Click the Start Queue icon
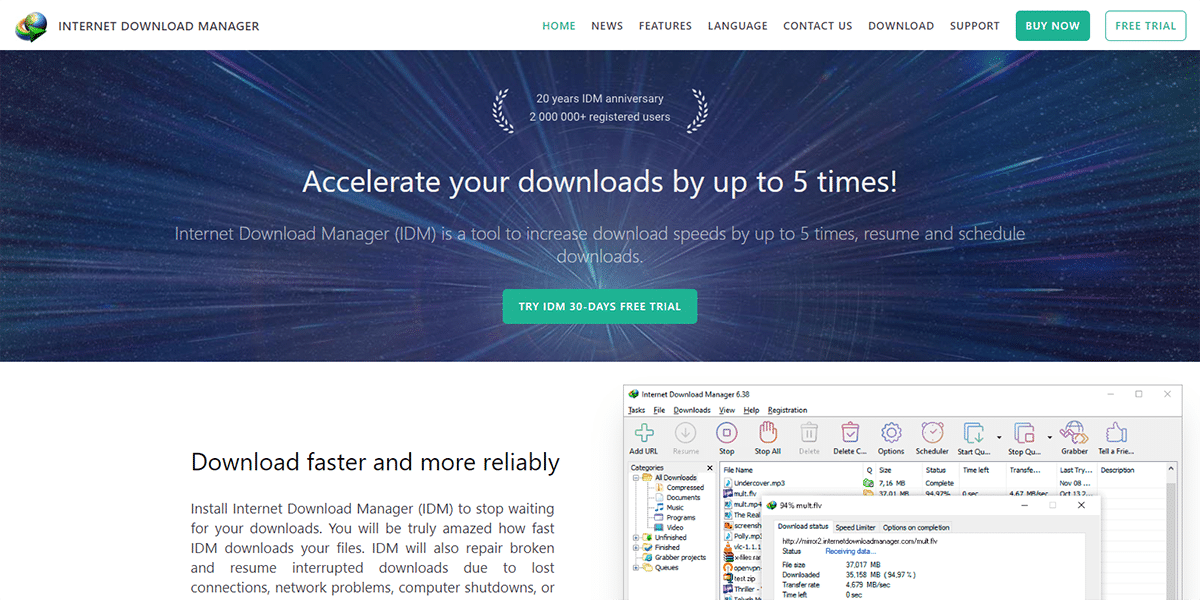Image resolution: width=1200 pixels, height=600 pixels. (975, 432)
